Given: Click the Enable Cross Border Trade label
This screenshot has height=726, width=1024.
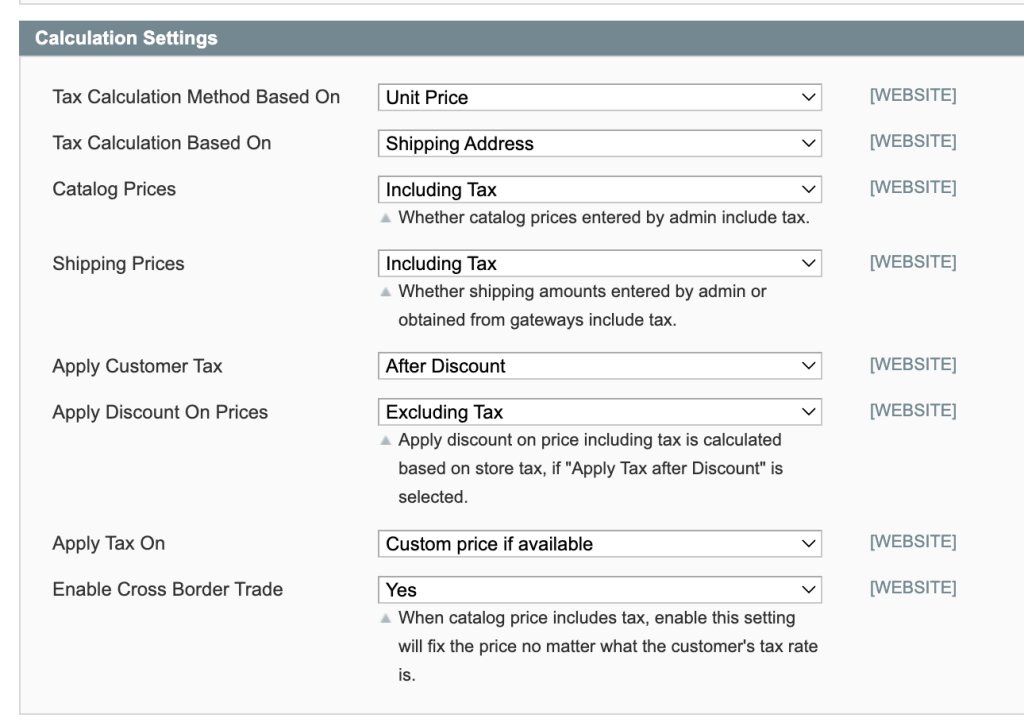Looking at the screenshot, I should point(167,589).
